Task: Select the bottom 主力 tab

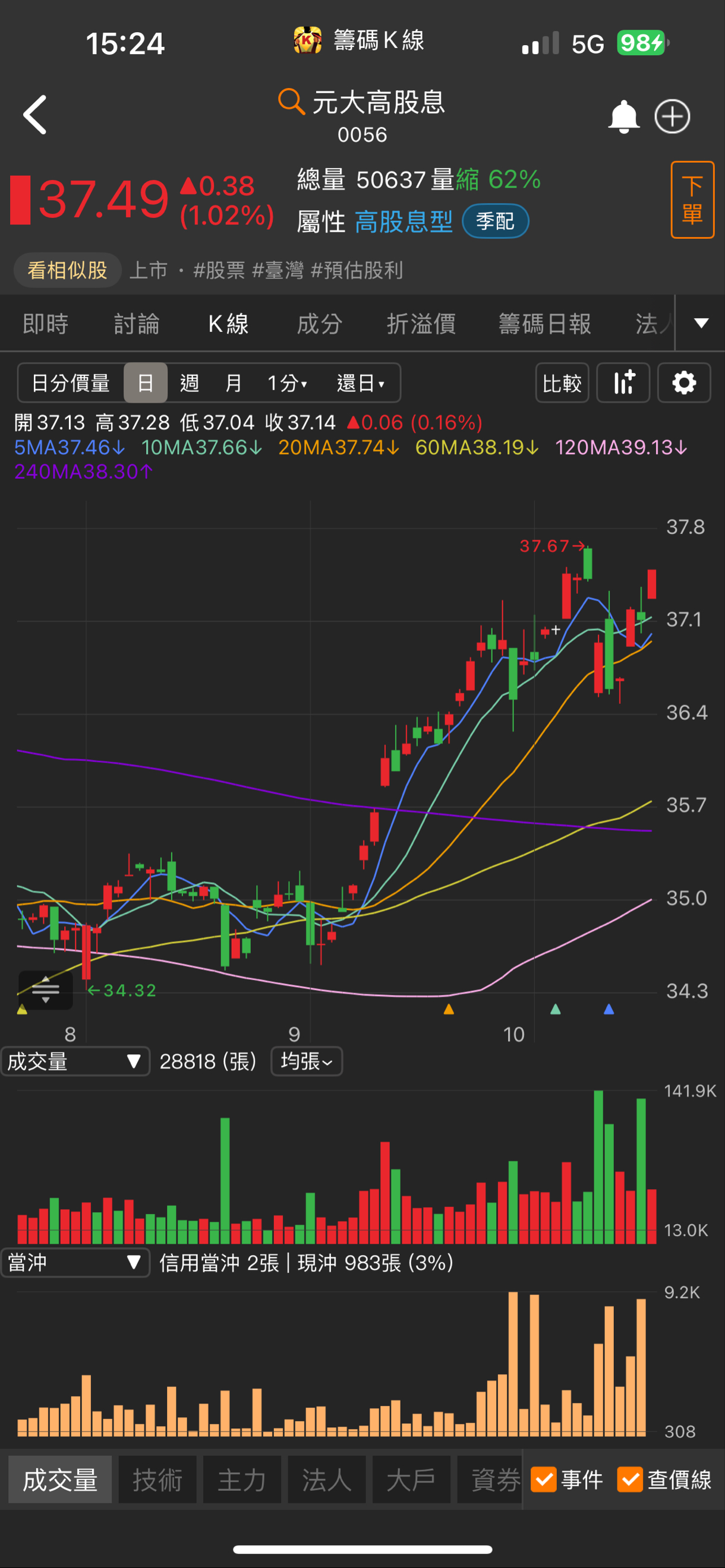Action: (x=242, y=1480)
